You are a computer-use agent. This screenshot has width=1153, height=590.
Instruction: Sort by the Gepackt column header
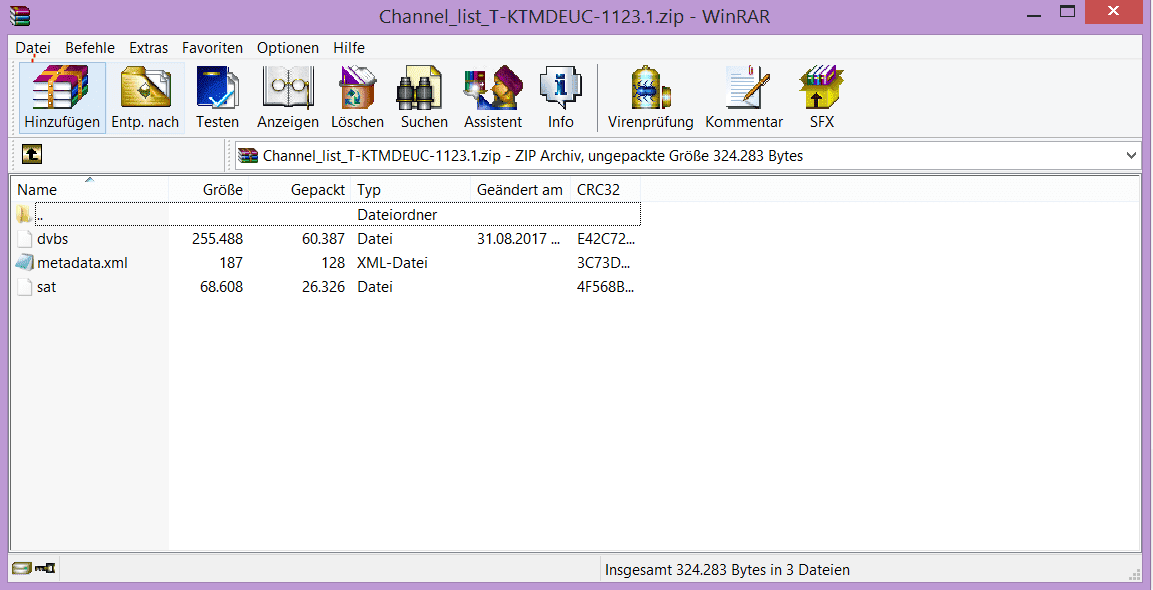coord(300,189)
